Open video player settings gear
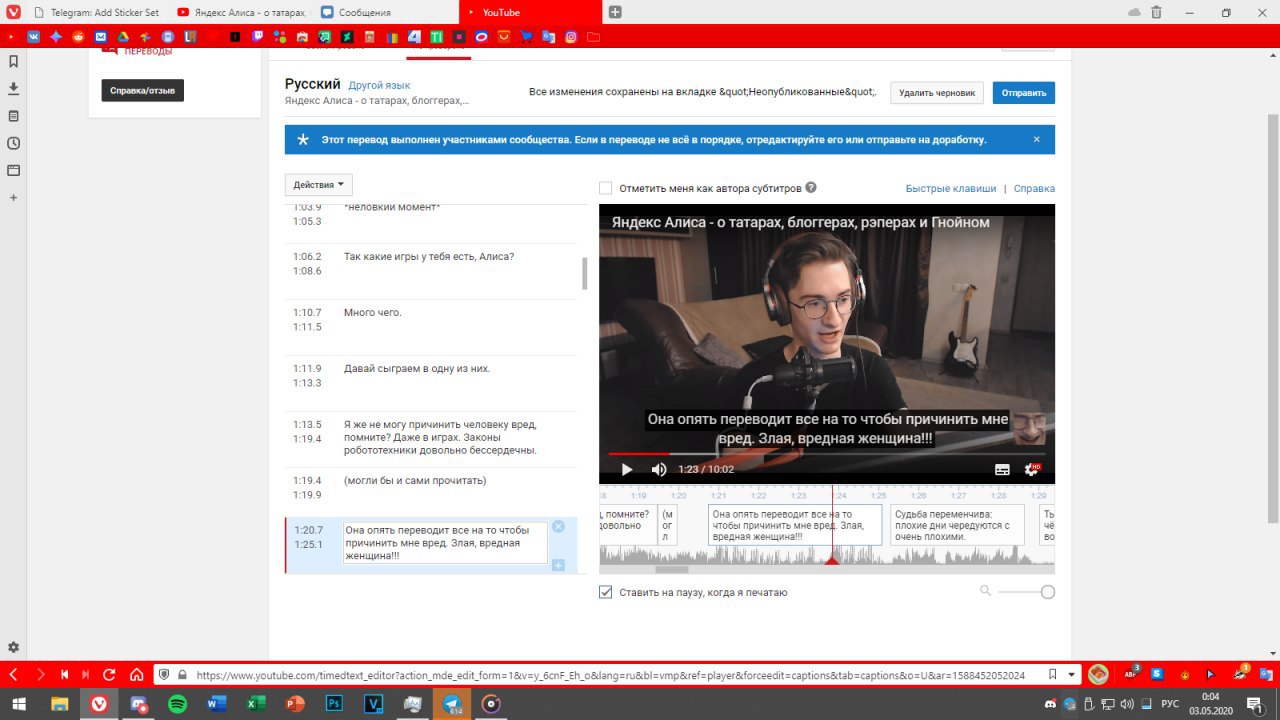Screen dimensions: 1280x720 1031,469
